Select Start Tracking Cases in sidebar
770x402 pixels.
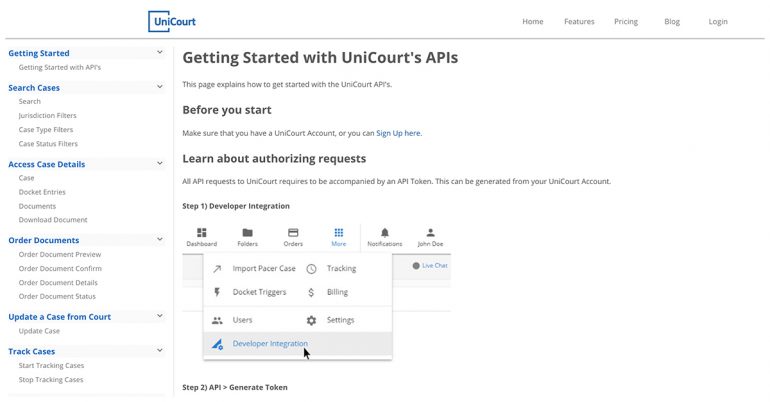pyautogui.click(x=52, y=366)
